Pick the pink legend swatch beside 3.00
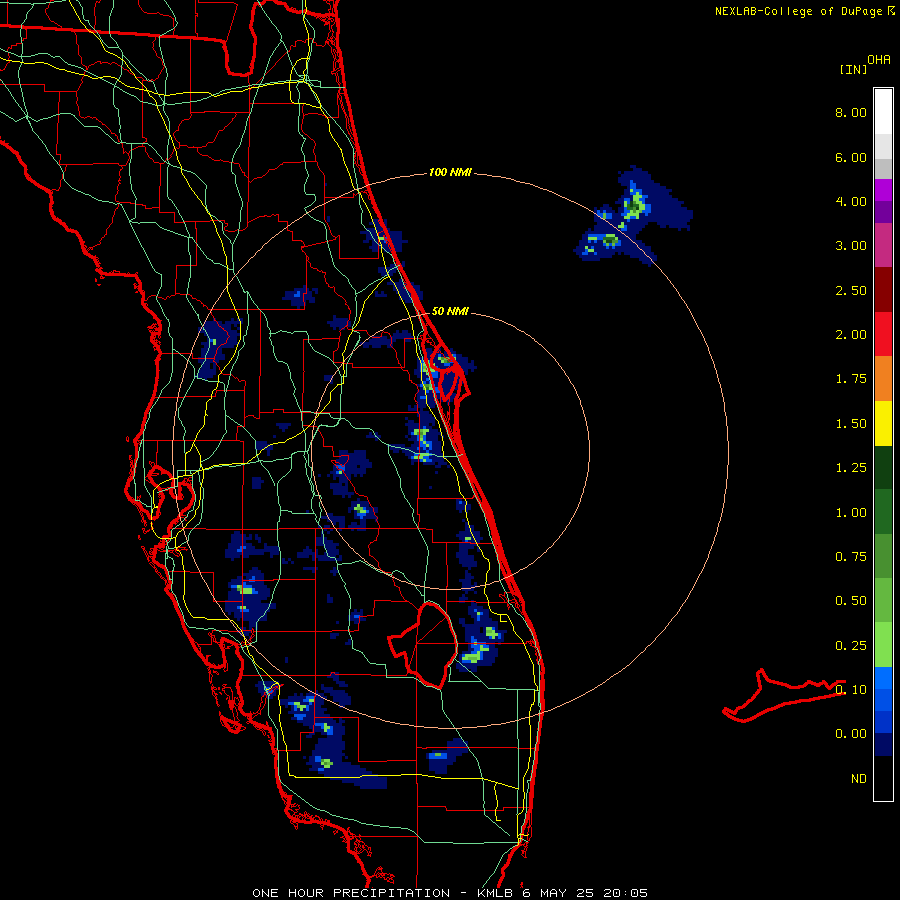Image resolution: width=900 pixels, height=900 pixels. (x=883, y=245)
